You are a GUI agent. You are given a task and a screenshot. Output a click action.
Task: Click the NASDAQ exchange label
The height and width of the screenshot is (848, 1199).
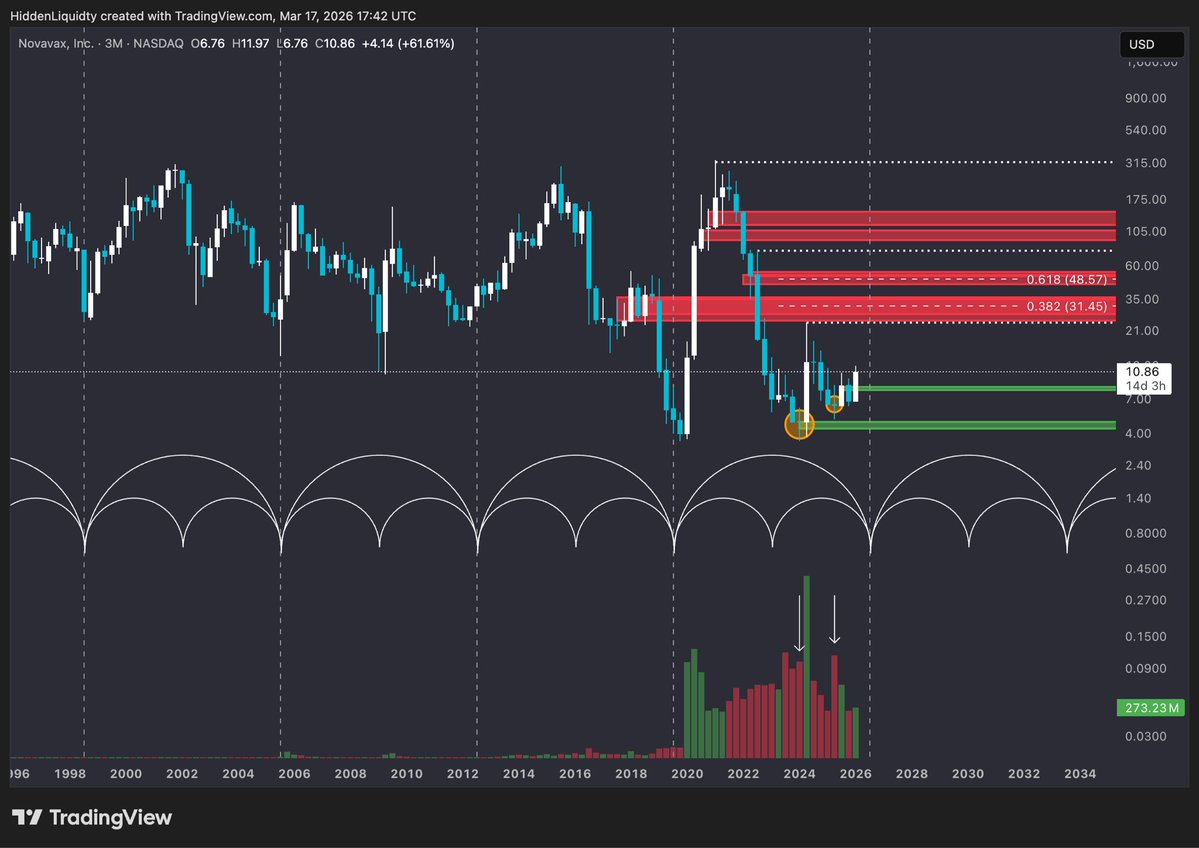pos(158,44)
